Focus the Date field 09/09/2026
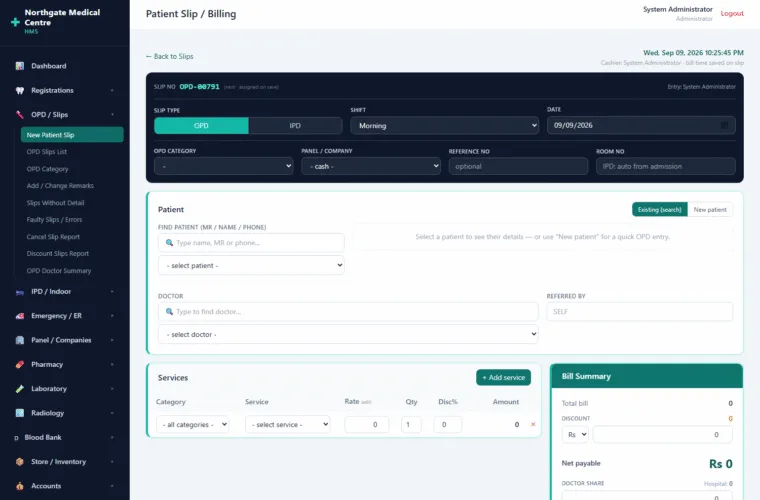 641,125
